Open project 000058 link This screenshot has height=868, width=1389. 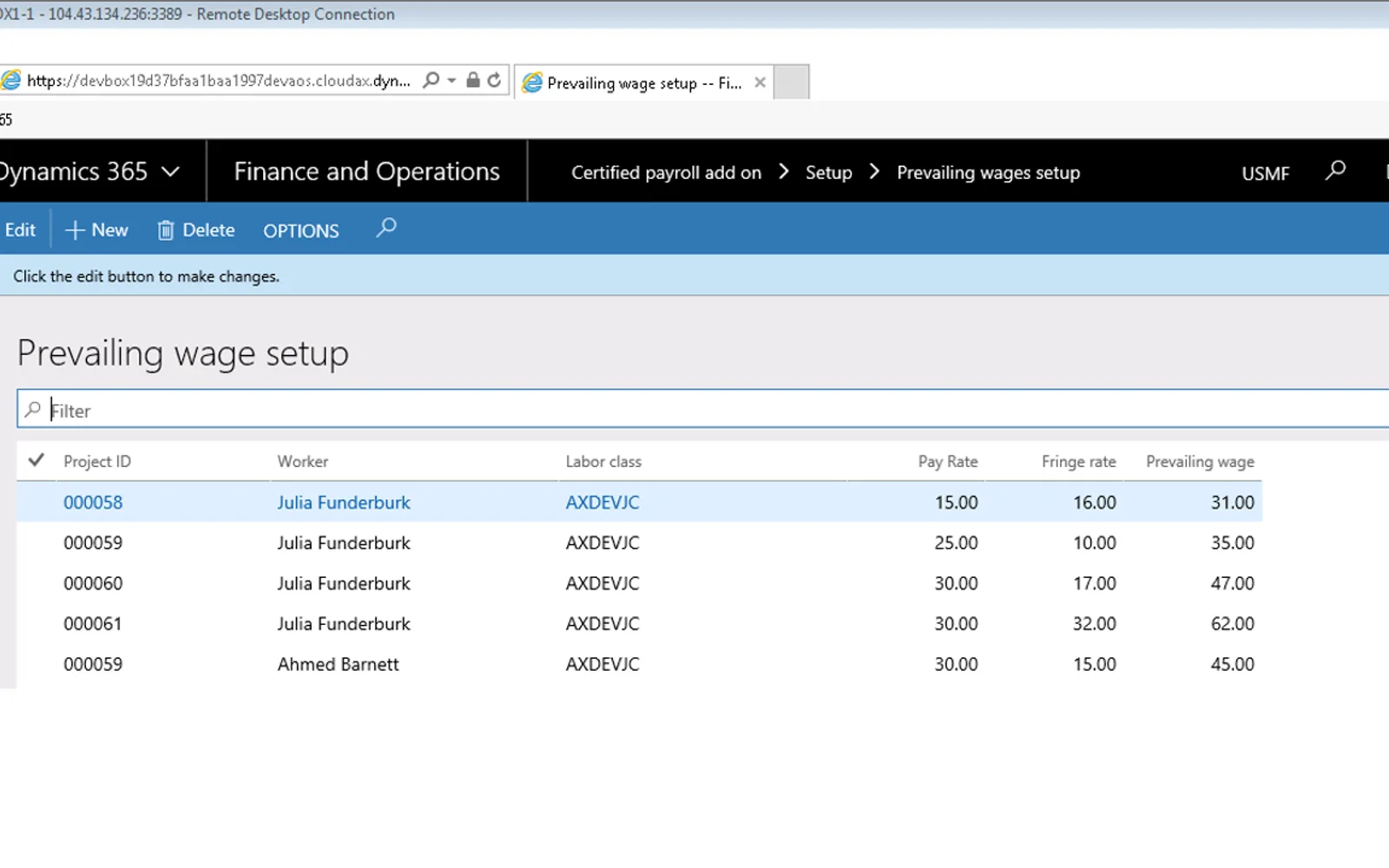pos(93,503)
